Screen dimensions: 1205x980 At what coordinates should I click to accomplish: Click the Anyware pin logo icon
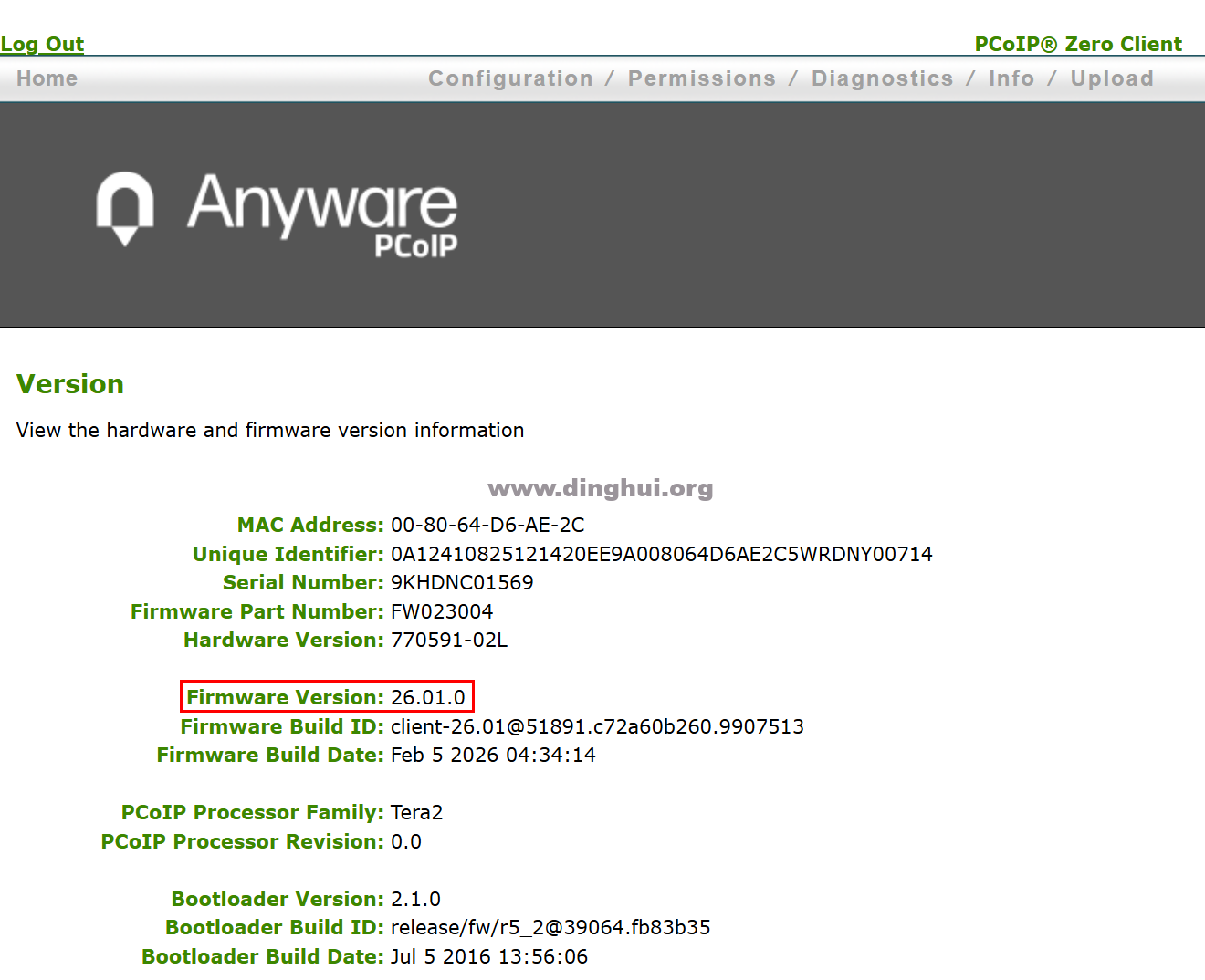point(125,208)
